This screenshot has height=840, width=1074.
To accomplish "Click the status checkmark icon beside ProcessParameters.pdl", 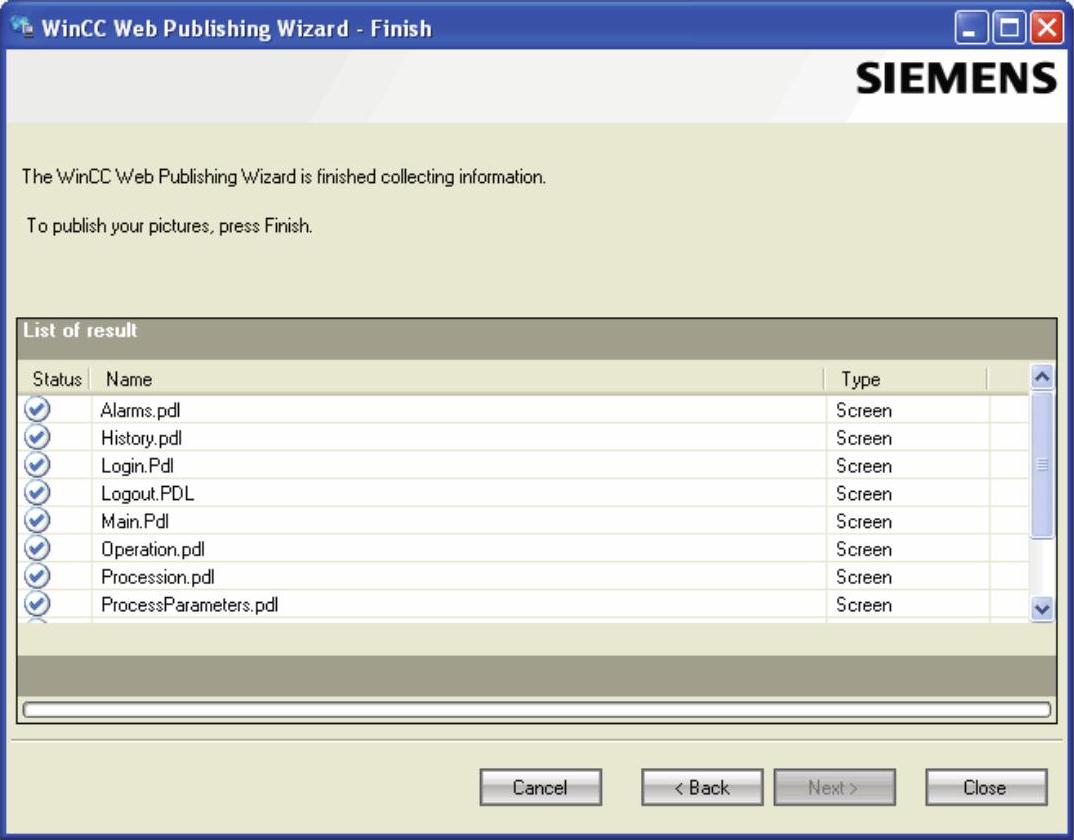I will [37, 604].
